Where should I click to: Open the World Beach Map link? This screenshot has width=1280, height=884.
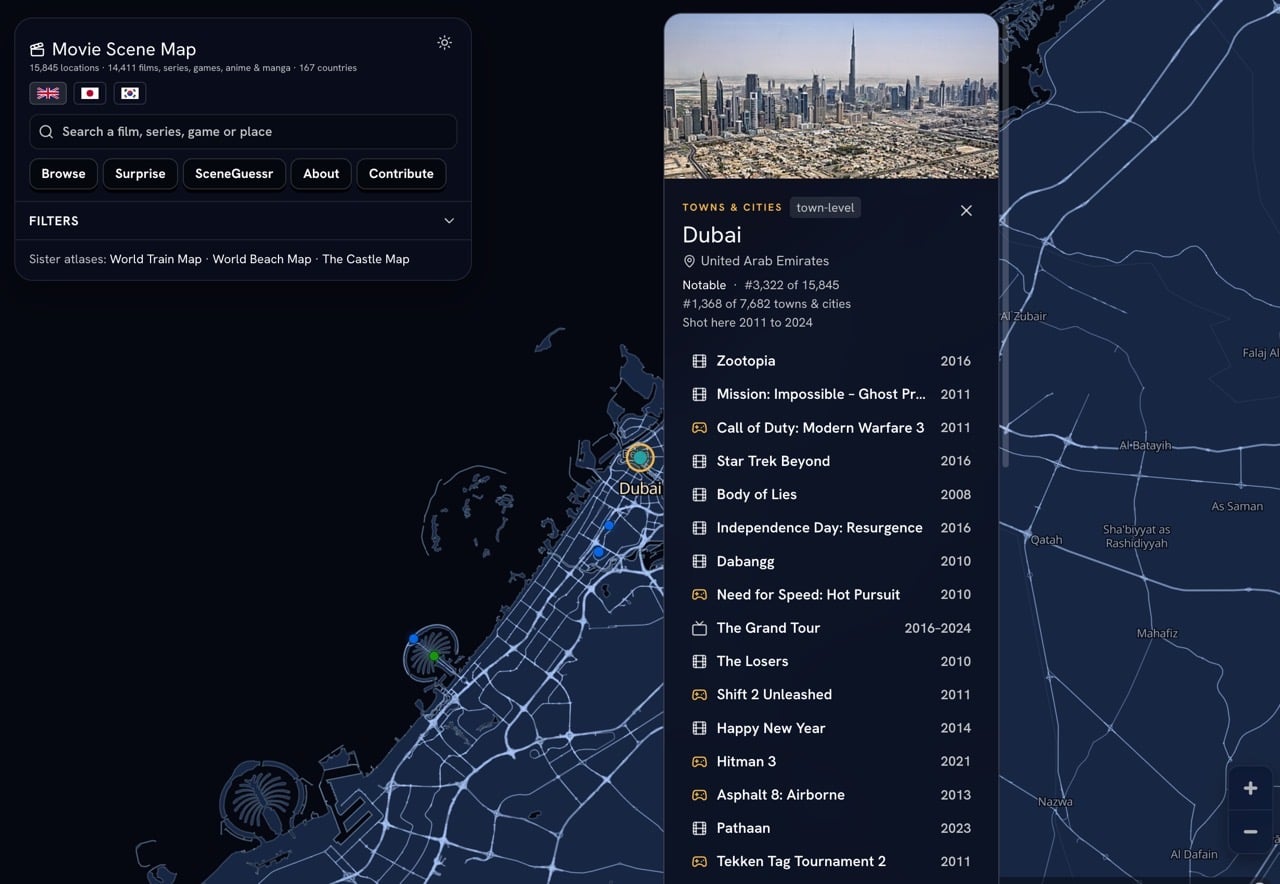click(x=262, y=259)
